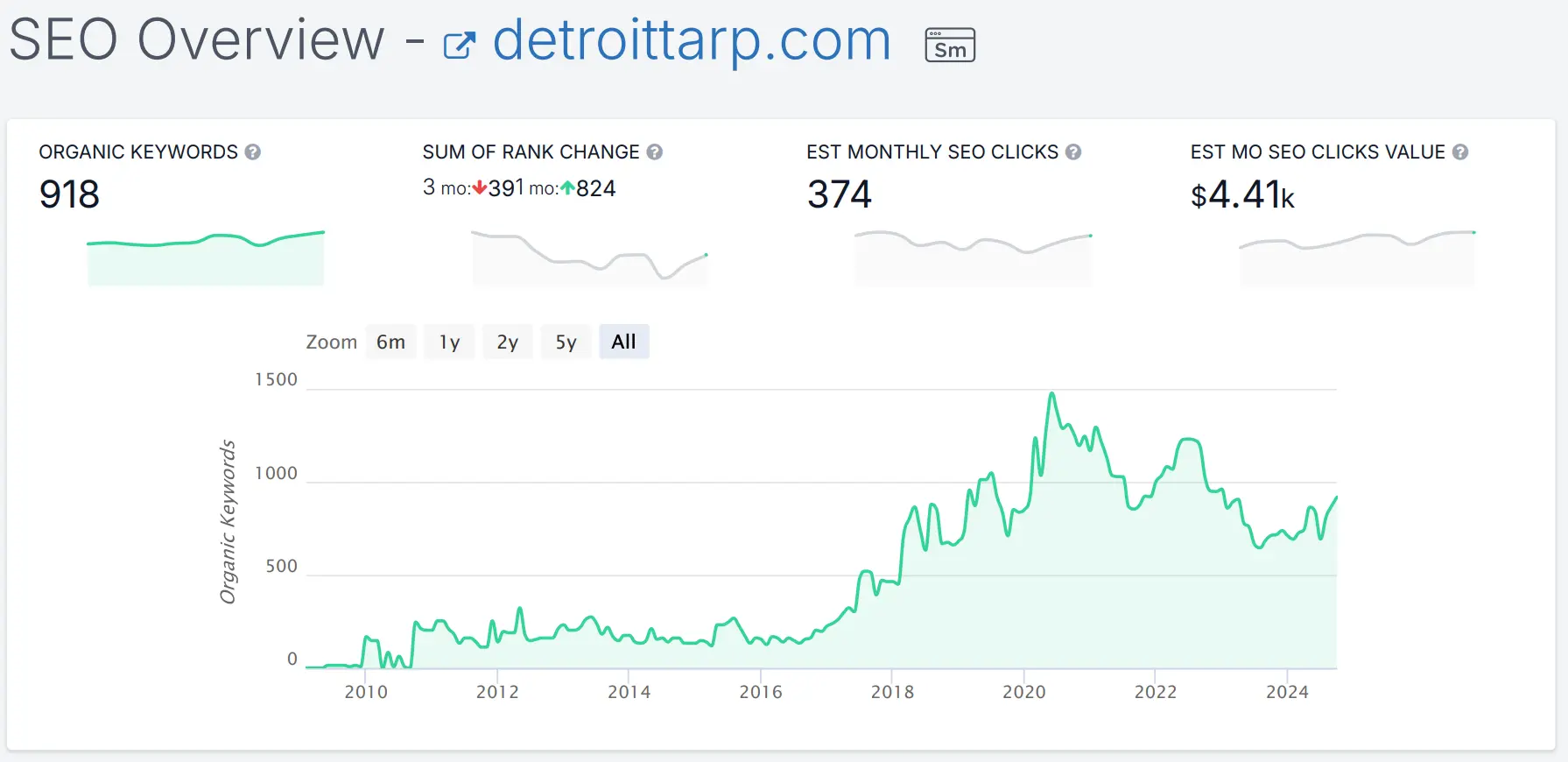
Task: Click the Sm browser window icon
Action: (x=950, y=45)
